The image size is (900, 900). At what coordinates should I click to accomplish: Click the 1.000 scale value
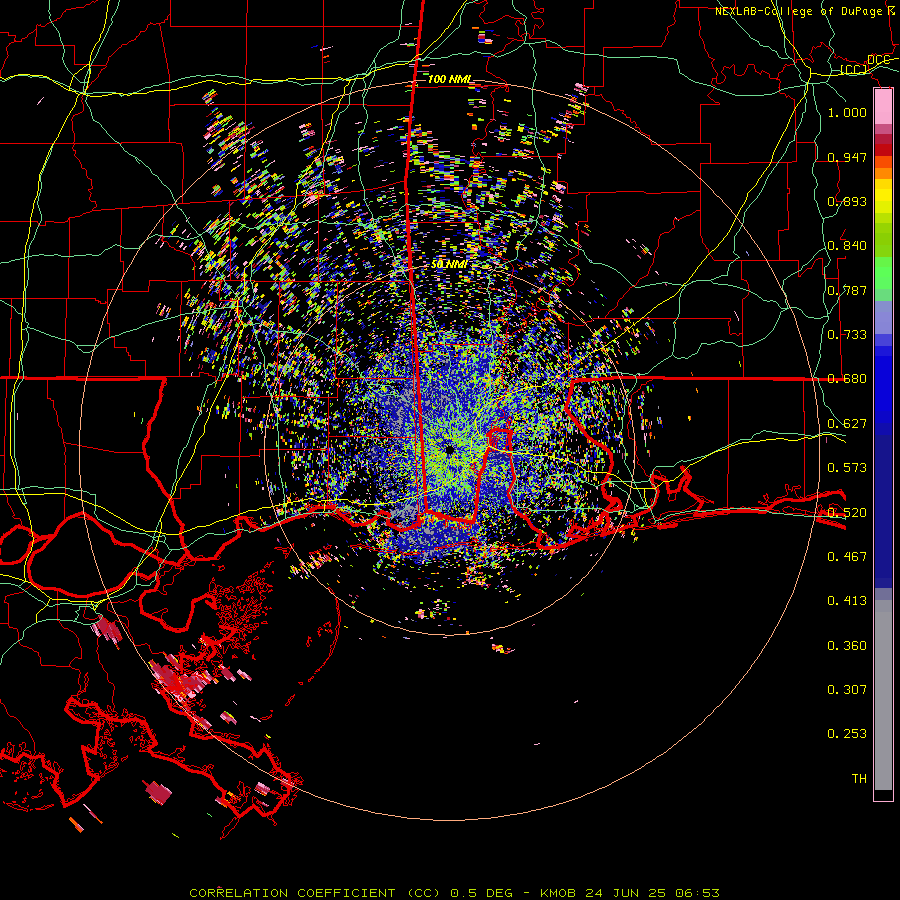tap(847, 112)
